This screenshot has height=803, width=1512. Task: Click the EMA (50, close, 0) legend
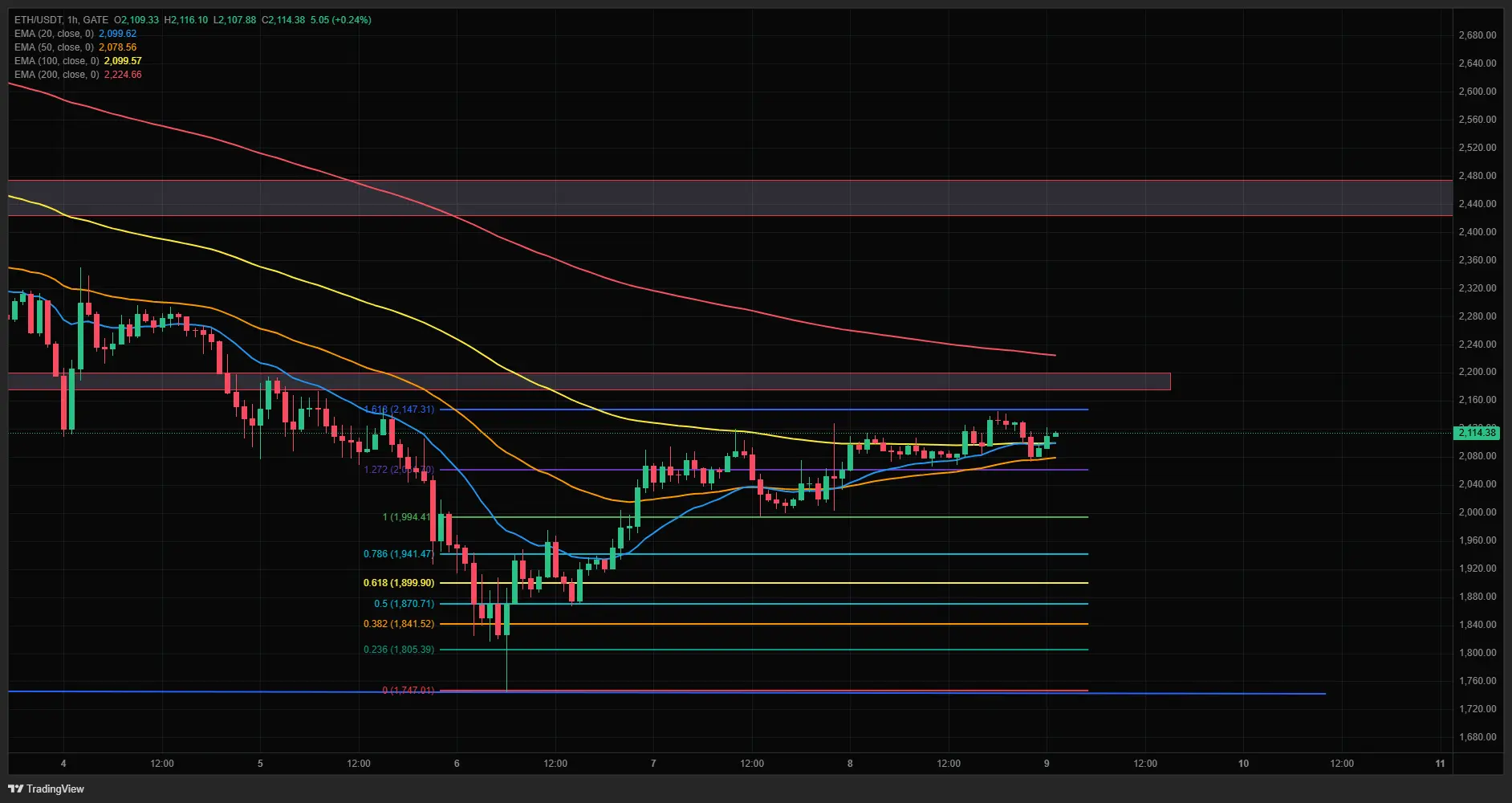point(54,47)
